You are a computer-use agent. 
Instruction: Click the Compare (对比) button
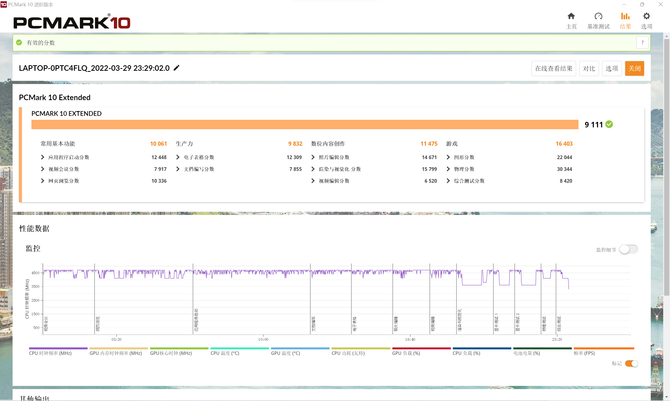tap(589, 68)
